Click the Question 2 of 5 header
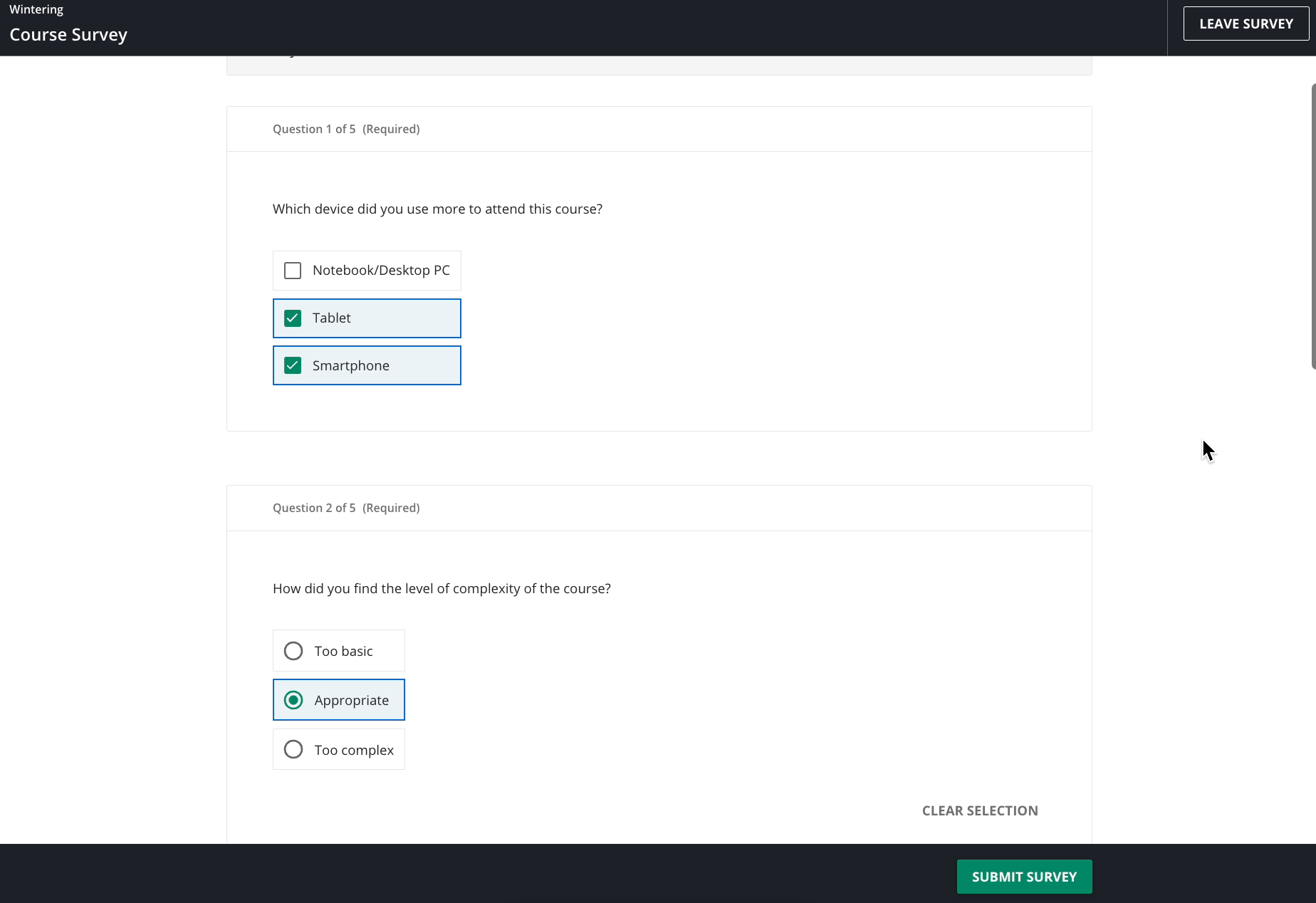Image resolution: width=1316 pixels, height=903 pixels. pyautogui.click(x=314, y=508)
